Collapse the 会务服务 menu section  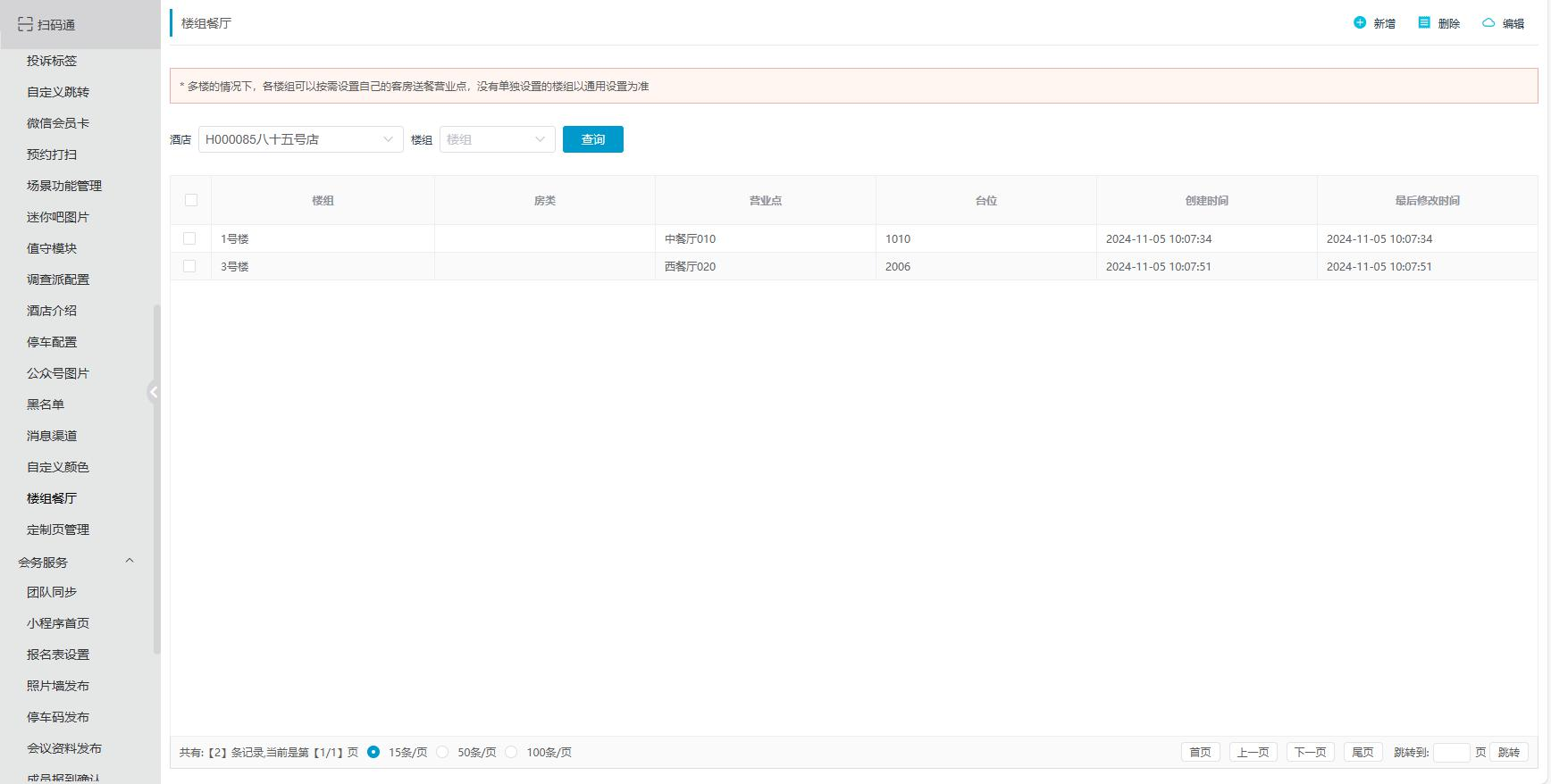click(x=129, y=562)
